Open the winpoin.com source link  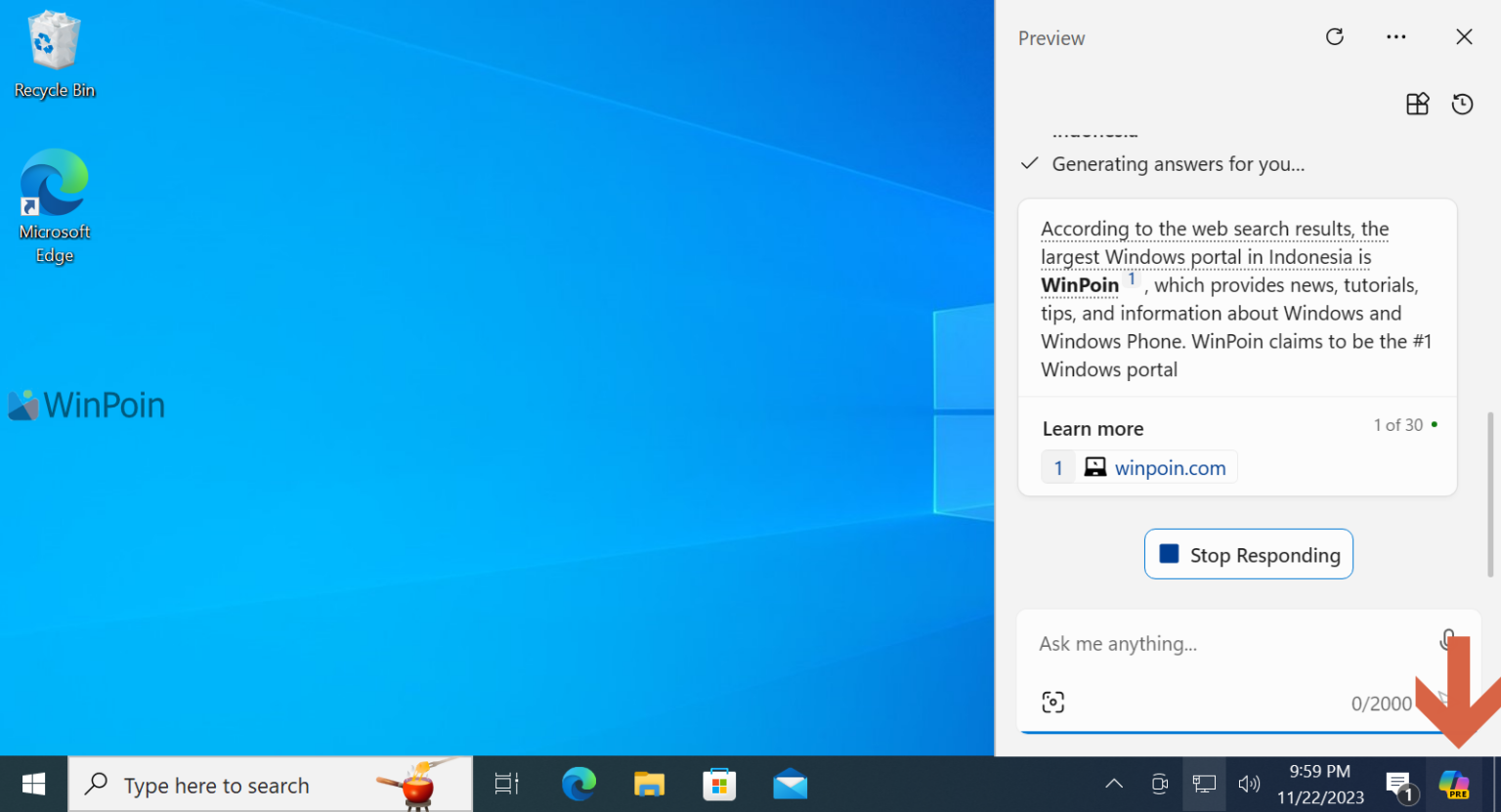coord(1170,467)
